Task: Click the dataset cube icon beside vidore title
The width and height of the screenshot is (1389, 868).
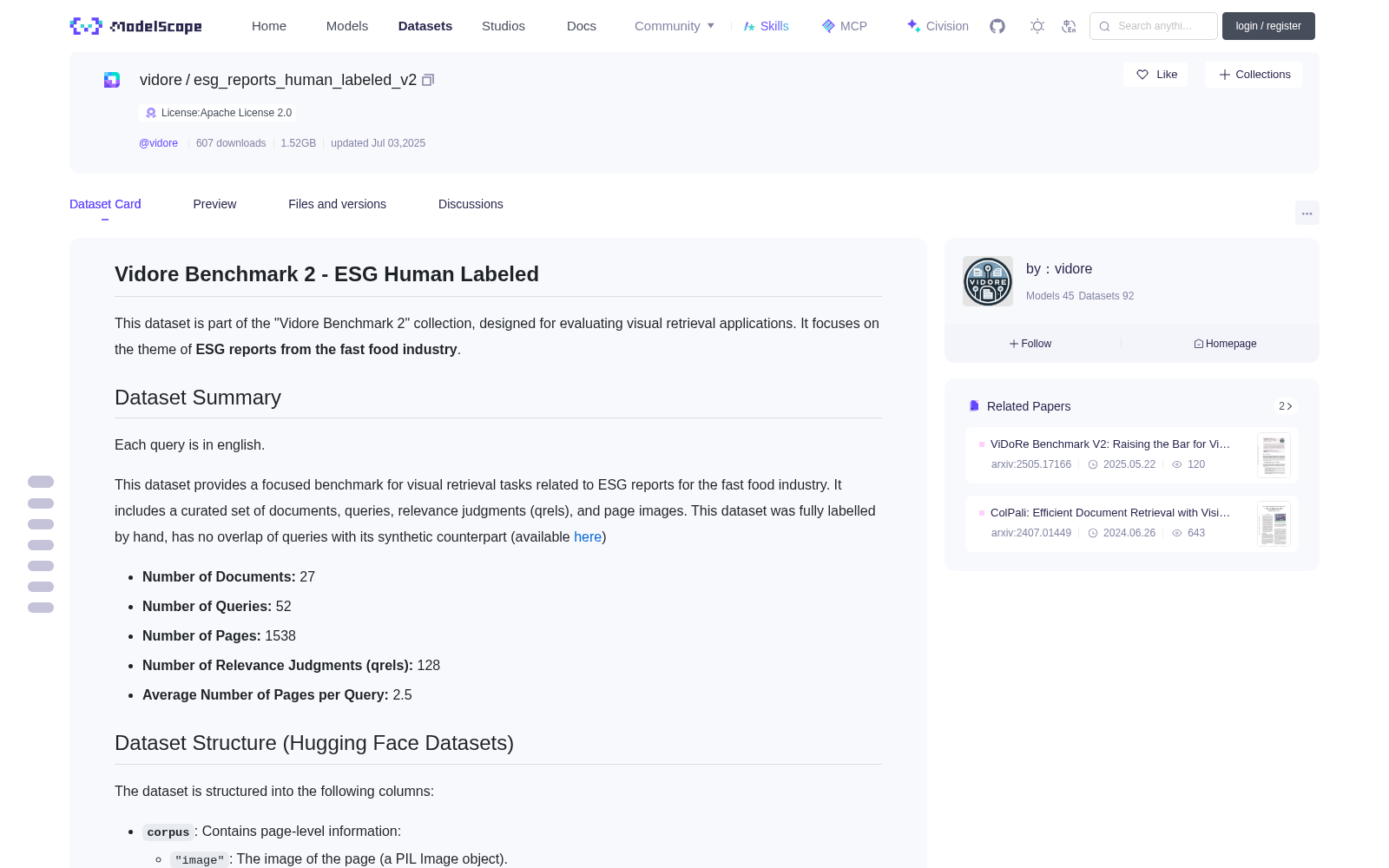Action: click(x=112, y=80)
